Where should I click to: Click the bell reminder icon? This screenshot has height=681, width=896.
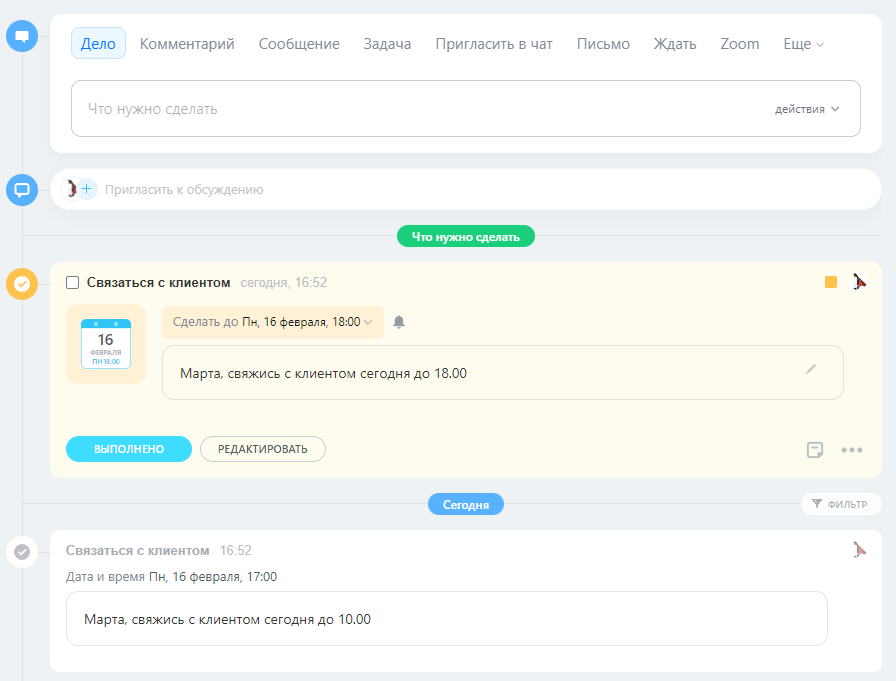coord(399,322)
